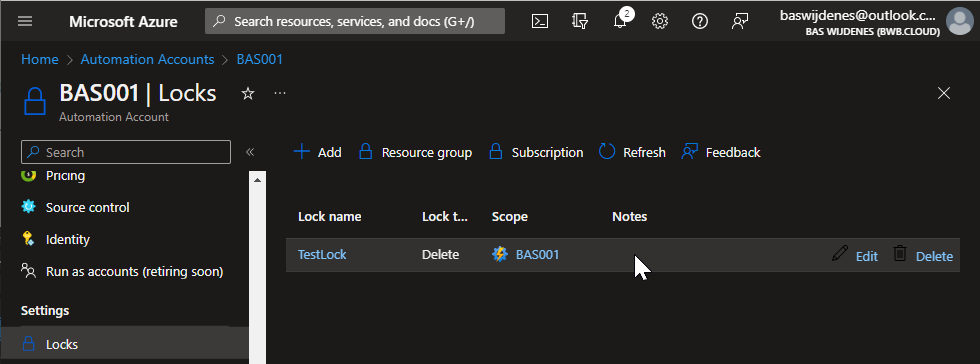The height and width of the screenshot is (364, 980).
Task: Click top bar feedback icon
Action: tap(740, 21)
